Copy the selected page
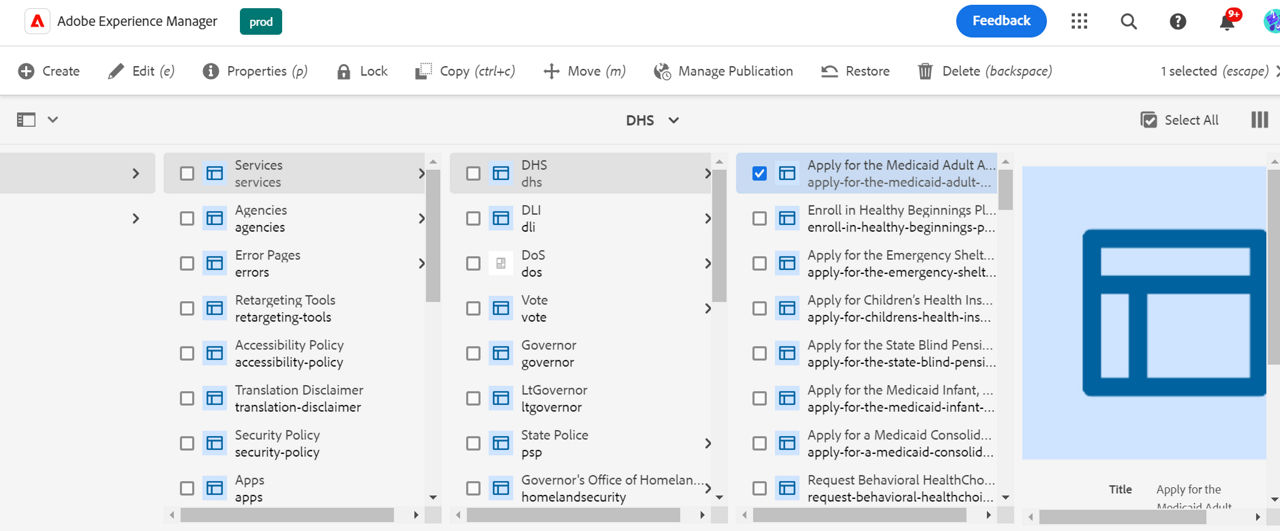 pyautogui.click(x=465, y=71)
